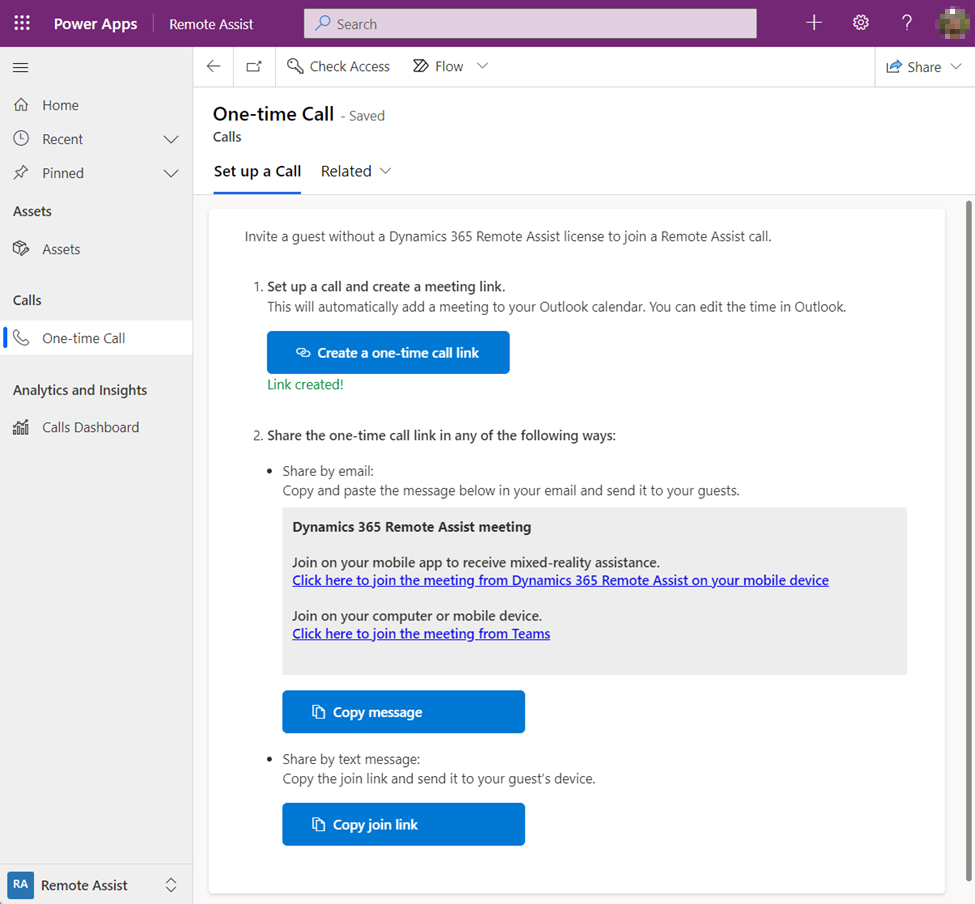
Task: Open Home in the sidebar
Action: click(x=96, y=105)
